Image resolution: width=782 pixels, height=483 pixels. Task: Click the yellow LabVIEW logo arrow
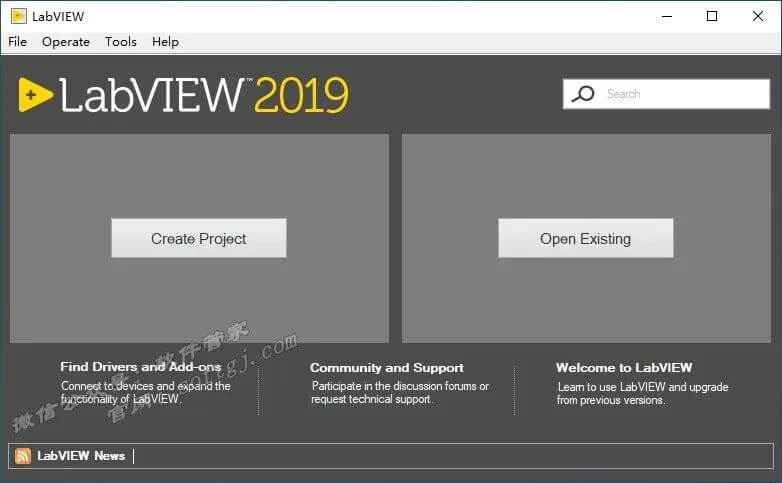tap(35, 94)
